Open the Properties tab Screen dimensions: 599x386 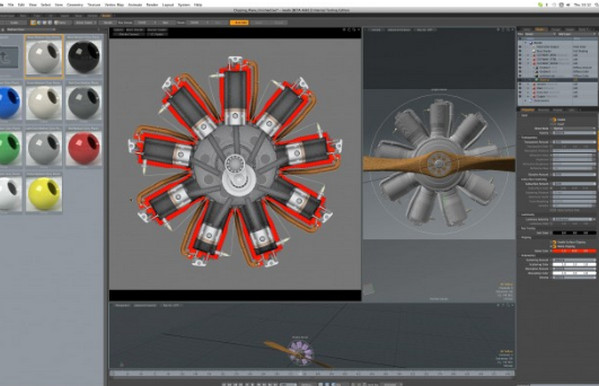(x=528, y=110)
